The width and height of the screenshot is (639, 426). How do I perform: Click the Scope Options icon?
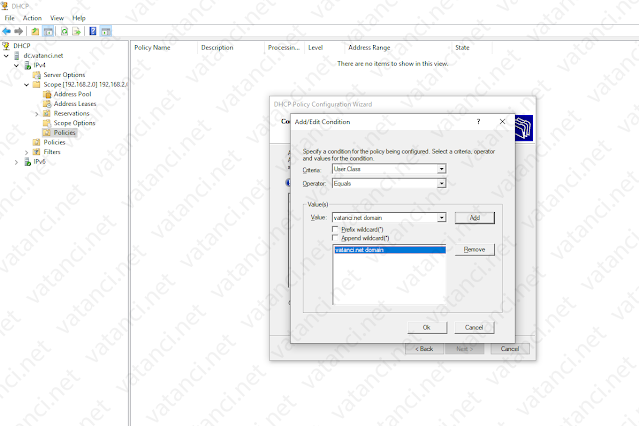47,123
